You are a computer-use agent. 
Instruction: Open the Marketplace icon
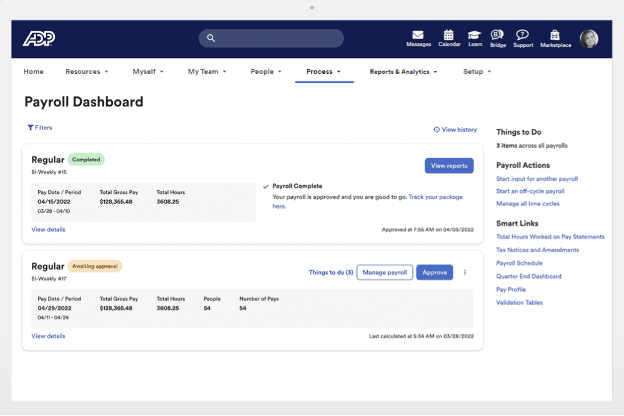tap(555, 35)
